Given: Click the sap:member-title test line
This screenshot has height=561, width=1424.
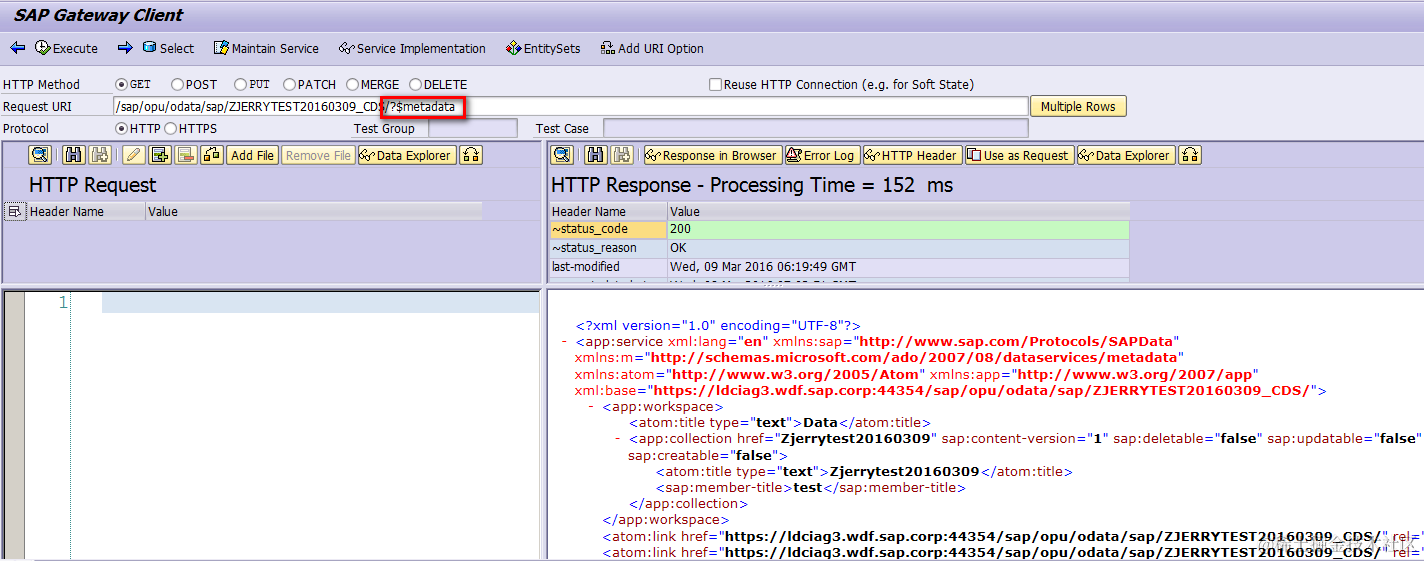Looking at the screenshot, I should tap(810, 488).
